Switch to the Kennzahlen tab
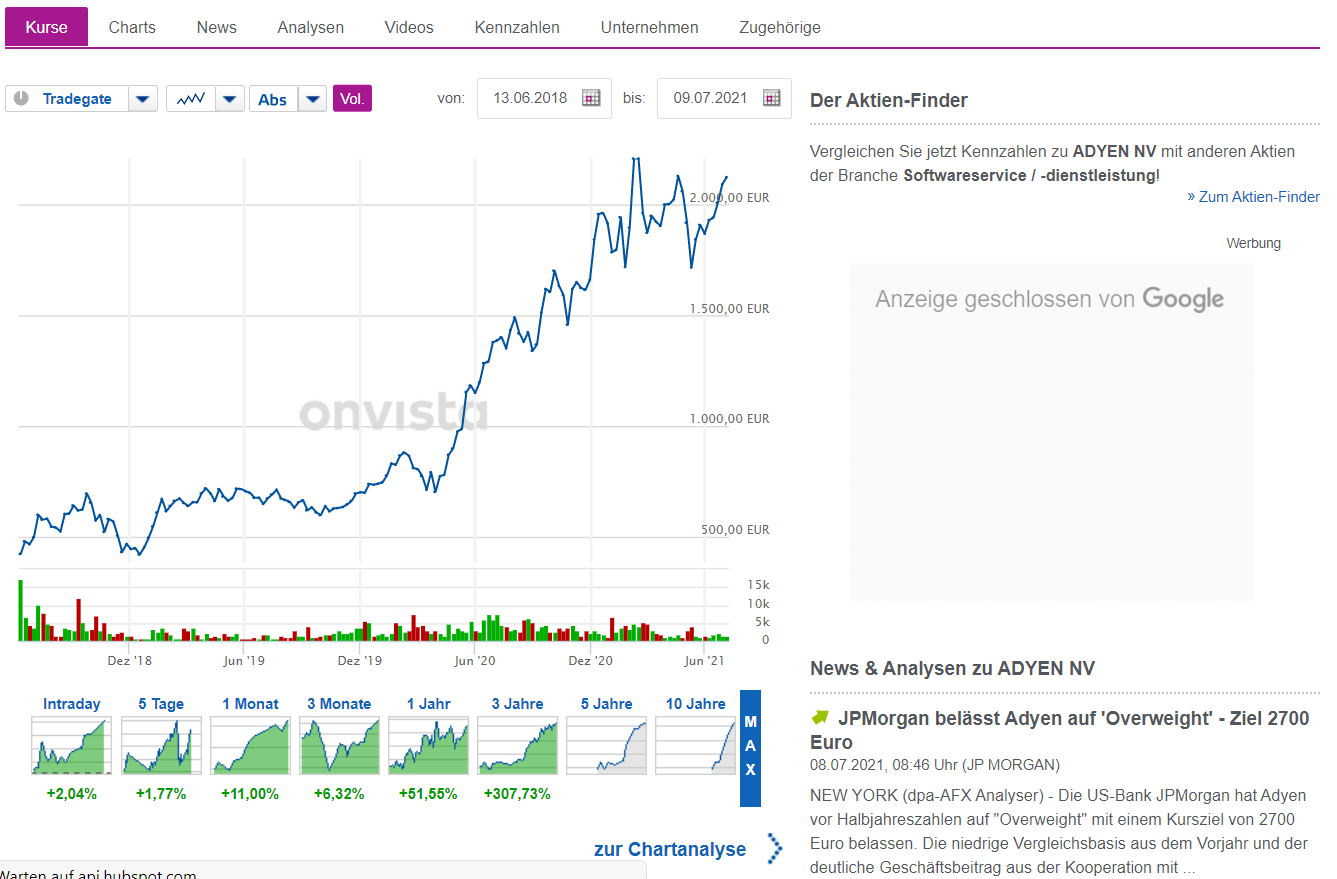The image size is (1337, 879). (517, 27)
